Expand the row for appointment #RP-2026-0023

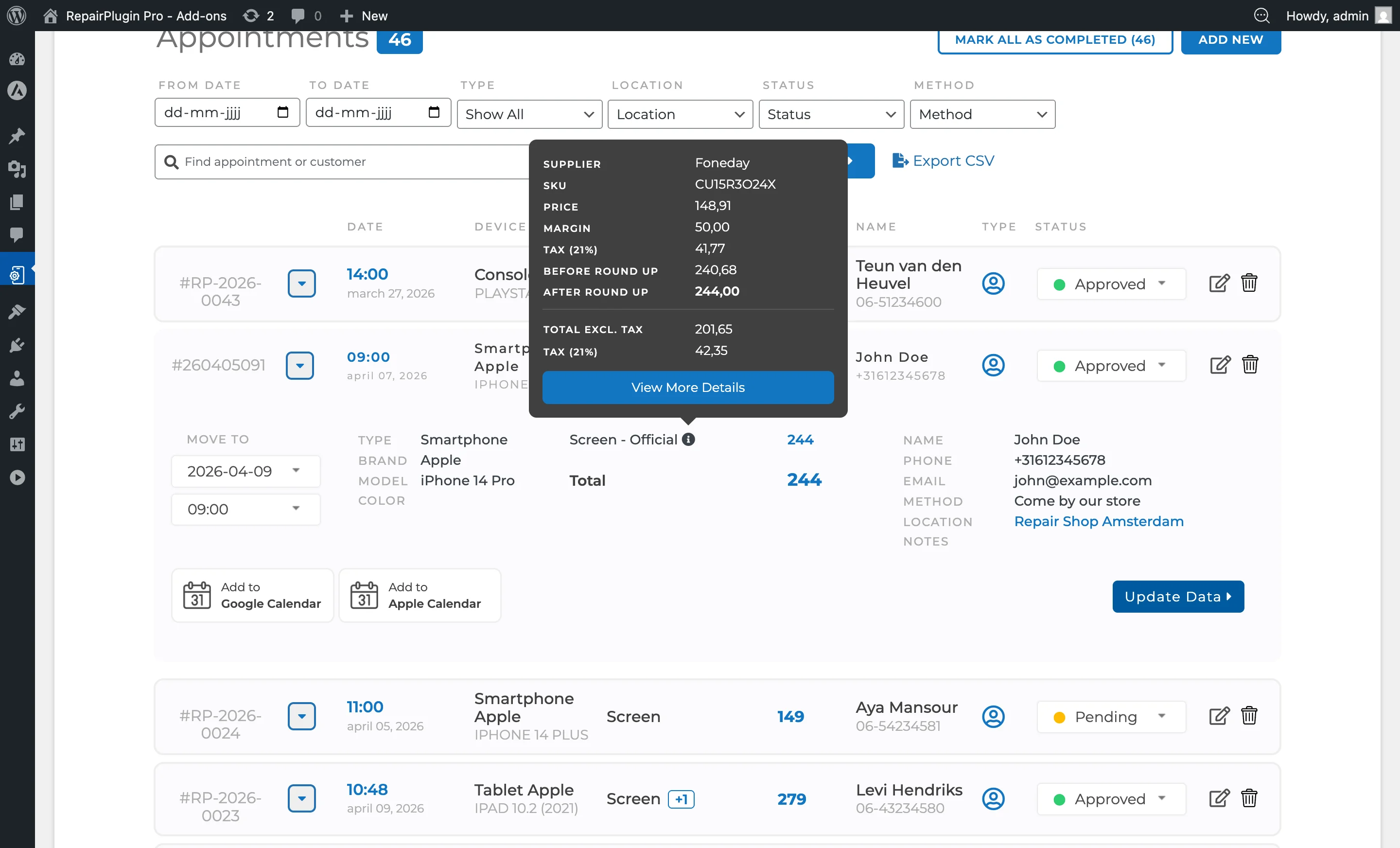[x=302, y=798]
